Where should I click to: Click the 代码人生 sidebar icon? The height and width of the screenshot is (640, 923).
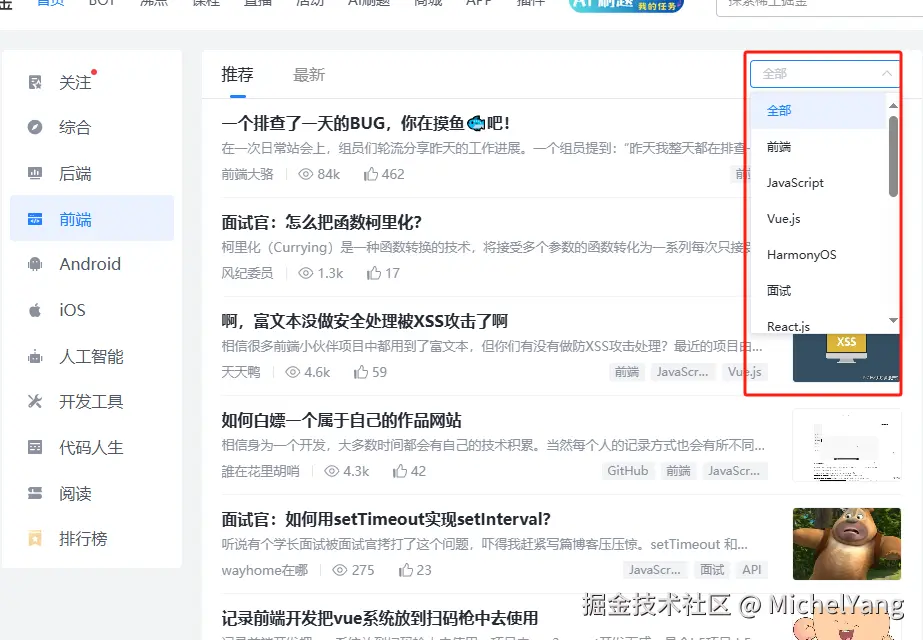(33, 447)
